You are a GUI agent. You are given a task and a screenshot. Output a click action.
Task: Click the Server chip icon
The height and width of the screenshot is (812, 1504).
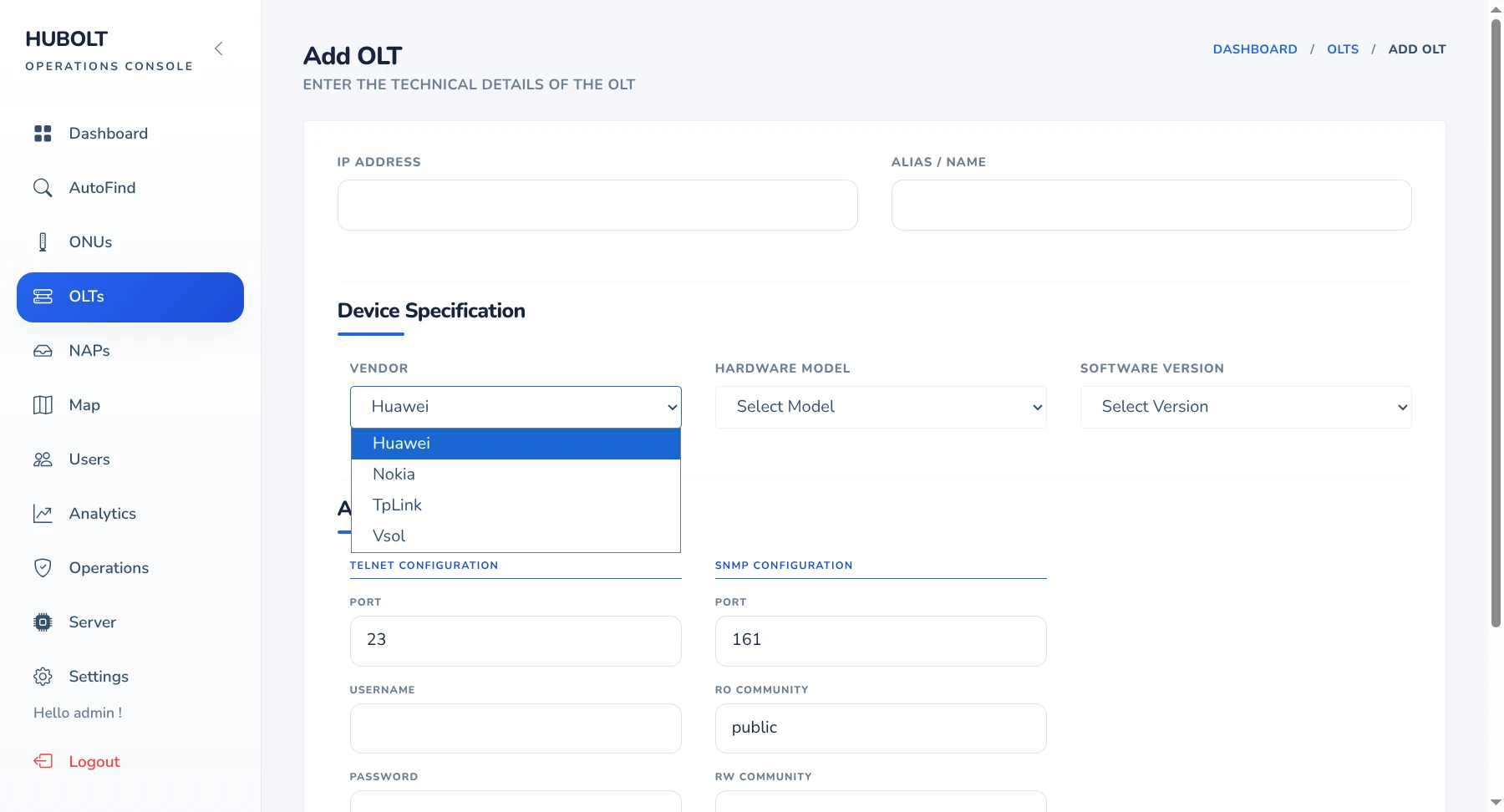click(x=43, y=622)
